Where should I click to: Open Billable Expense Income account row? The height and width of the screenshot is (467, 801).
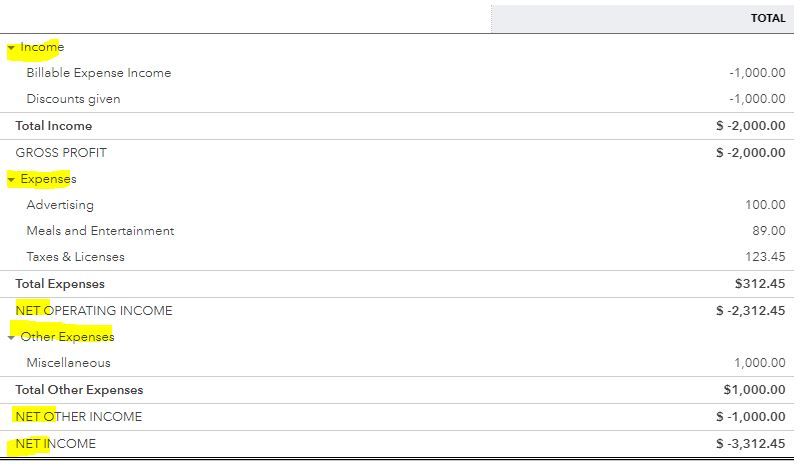(x=98, y=73)
